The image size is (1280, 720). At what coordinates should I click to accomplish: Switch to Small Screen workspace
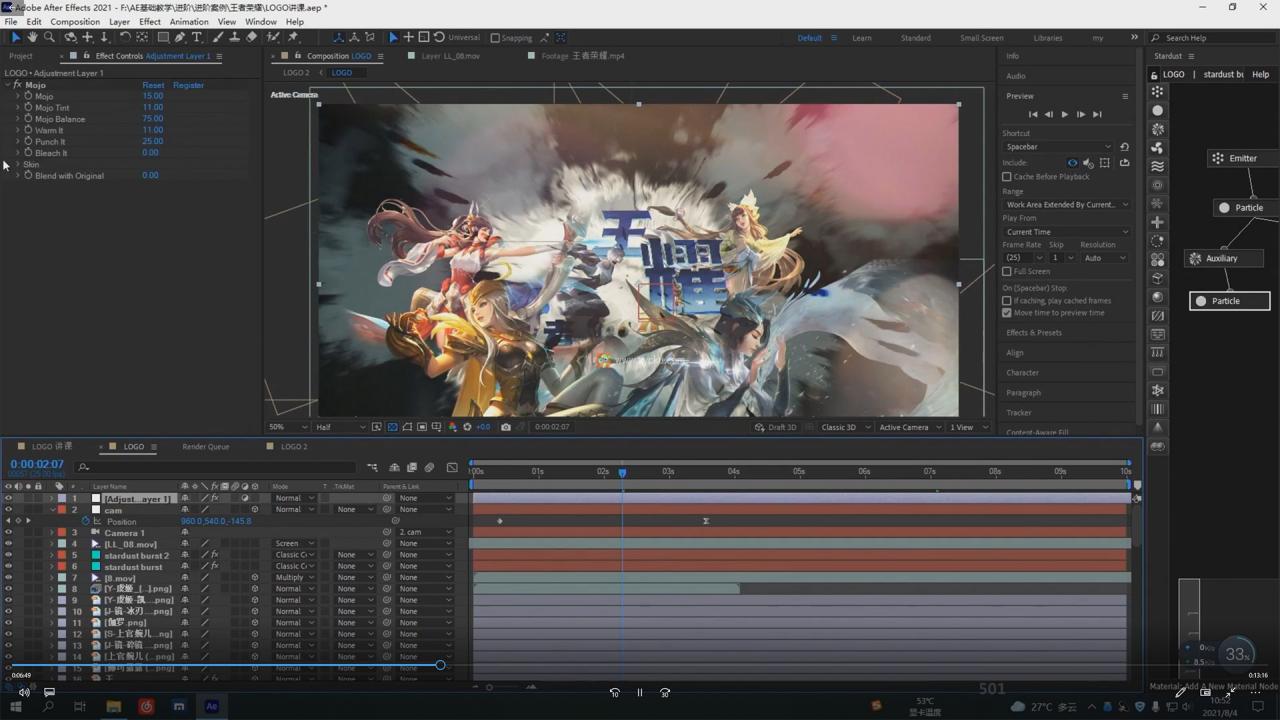(x=982, y=38)
